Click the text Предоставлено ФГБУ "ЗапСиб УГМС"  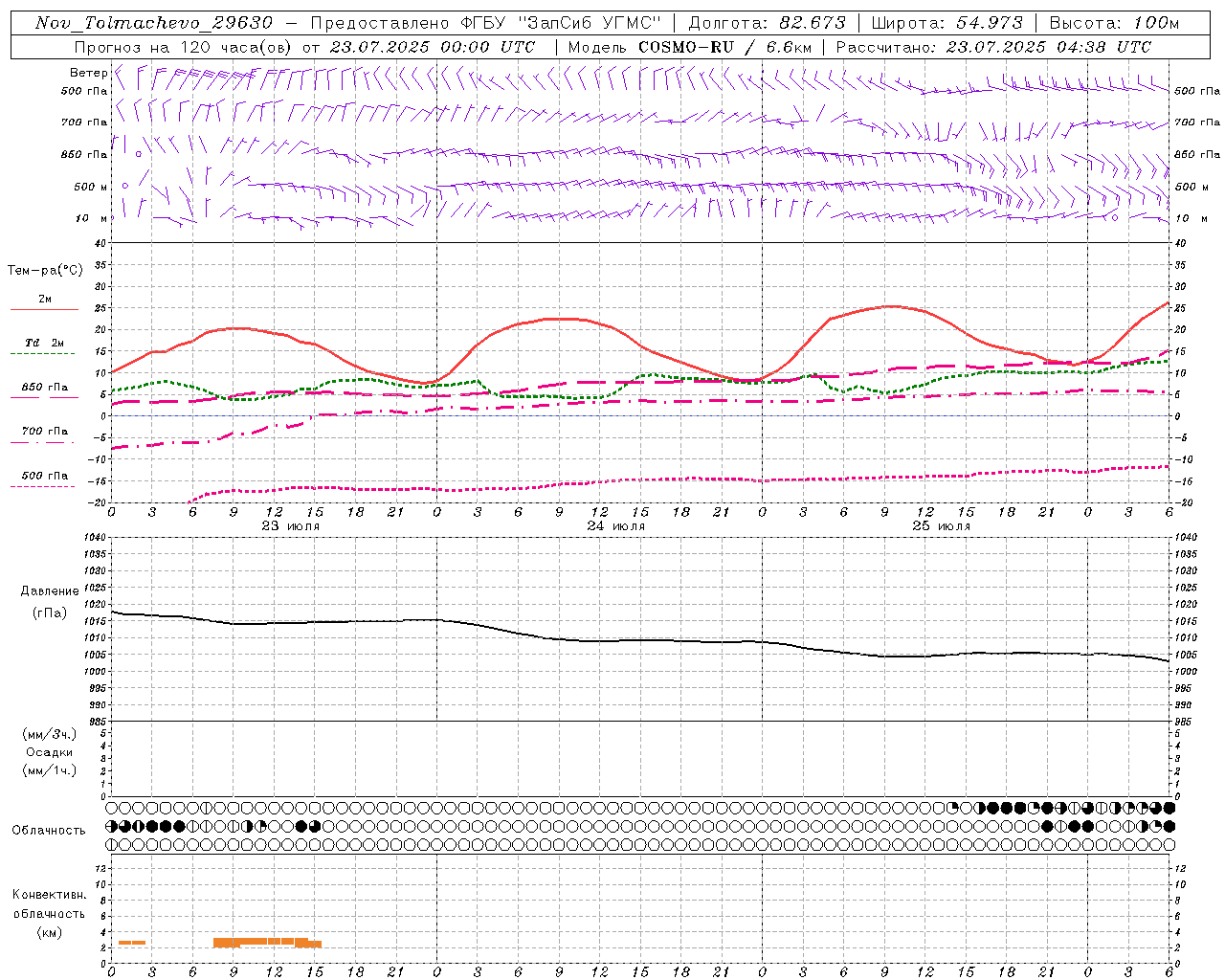[487, 23]
